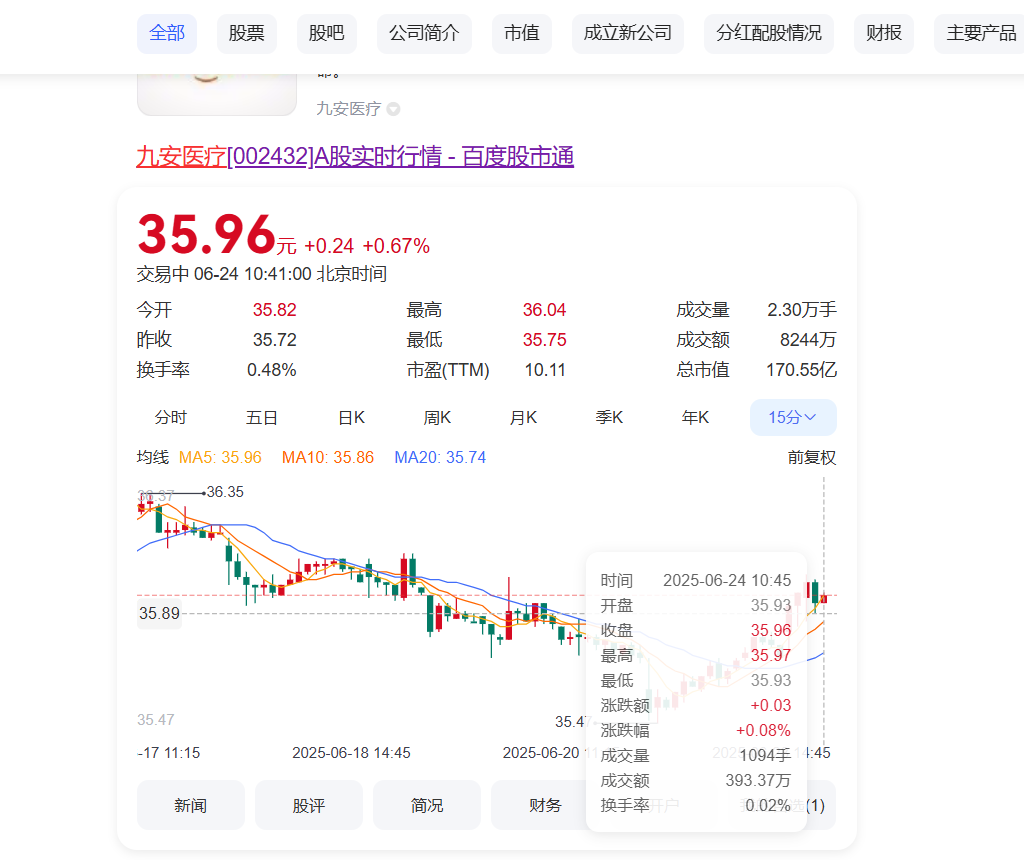Click the 2025-06-18 14:45 date axis label
This screenshot has width=1024, height=860.
click(x=351, y=753)
